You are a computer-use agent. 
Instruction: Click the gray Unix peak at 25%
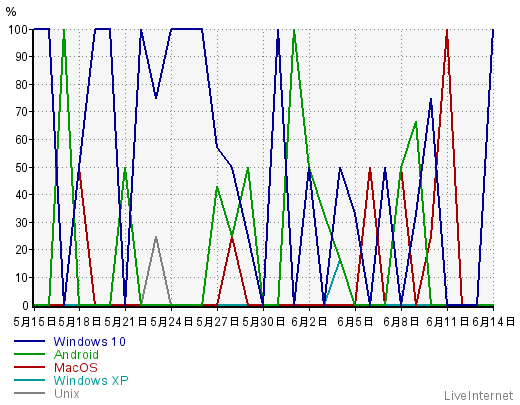156,237
